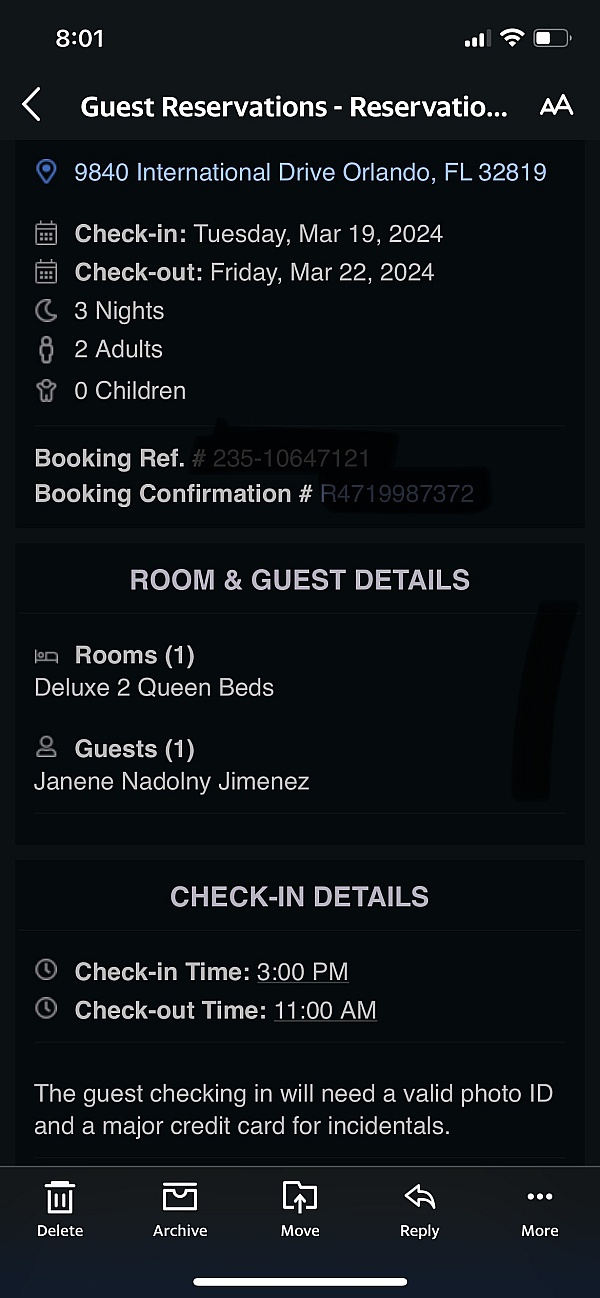This screenshot has height=1298, width=600.
Task: Tap the location pin icon beside the address
Action: [x=46, y=172]
